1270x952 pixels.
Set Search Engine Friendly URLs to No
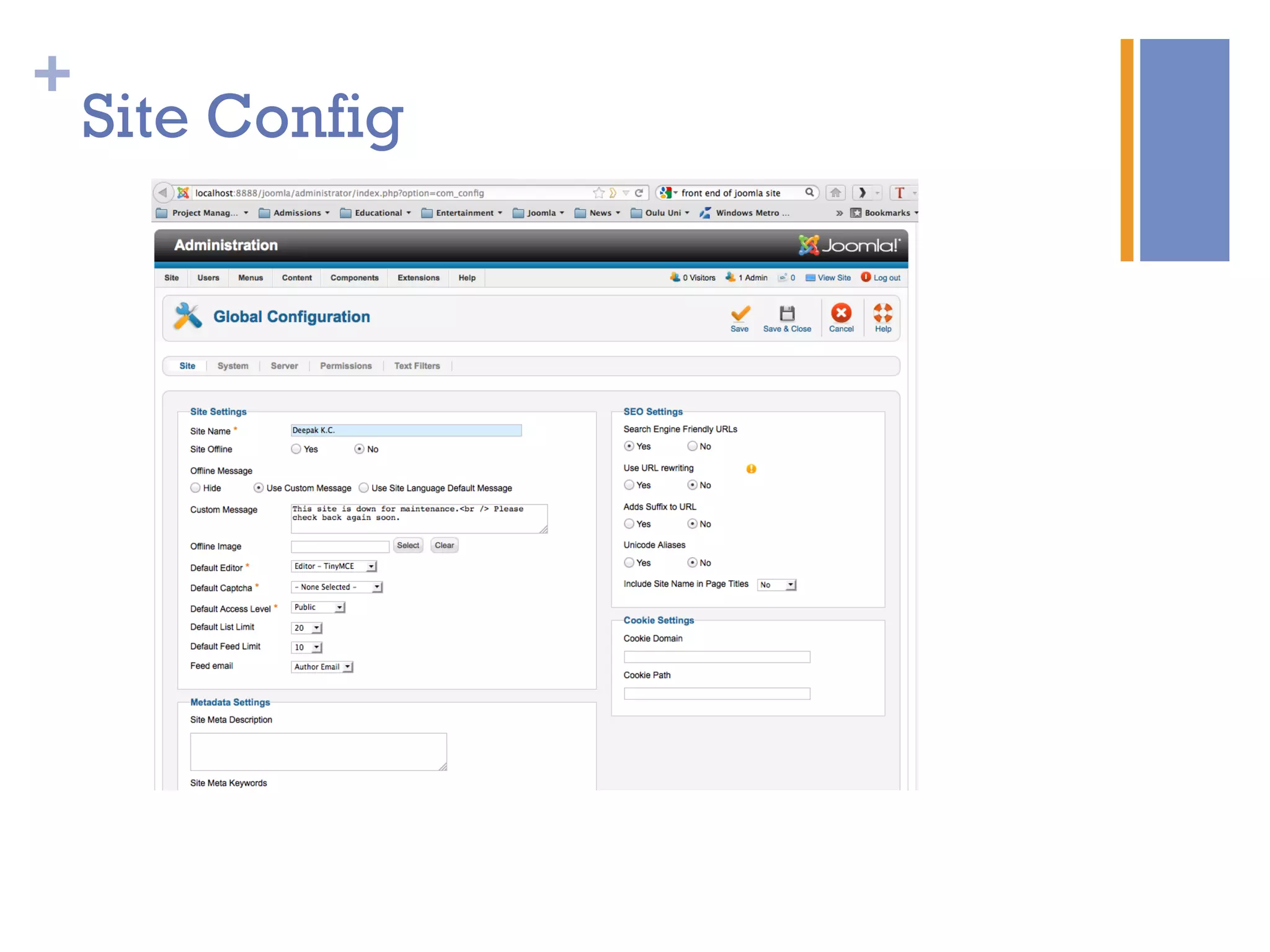click(x=692, y=446)
